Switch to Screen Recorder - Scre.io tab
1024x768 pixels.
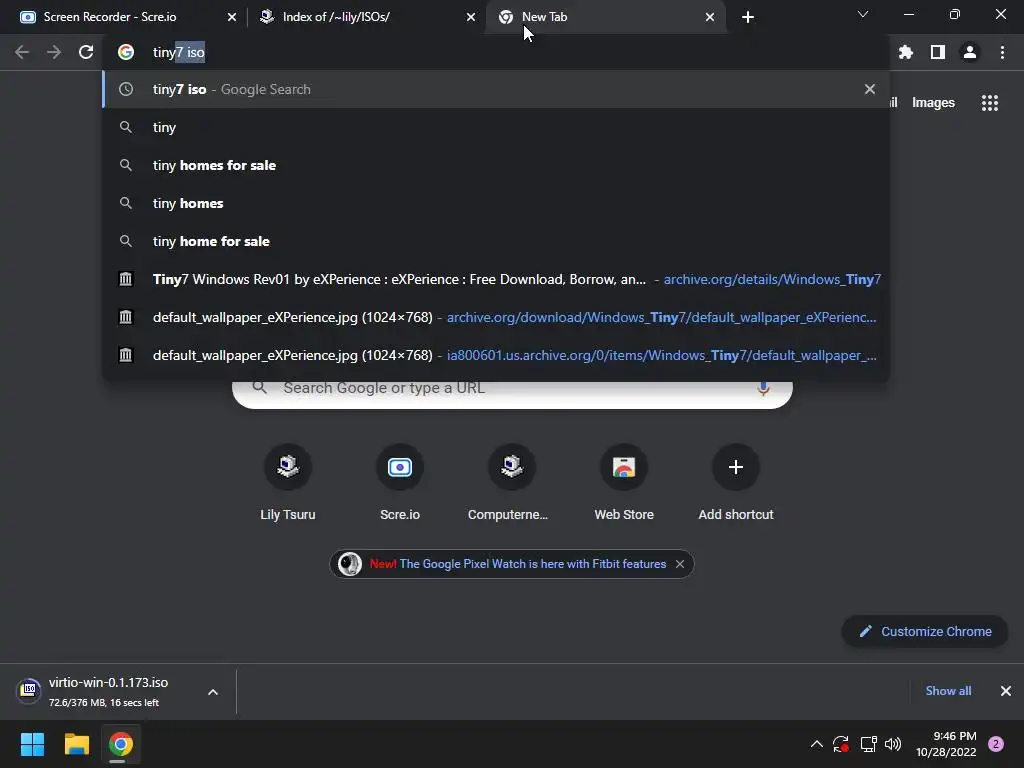(124, 17)
